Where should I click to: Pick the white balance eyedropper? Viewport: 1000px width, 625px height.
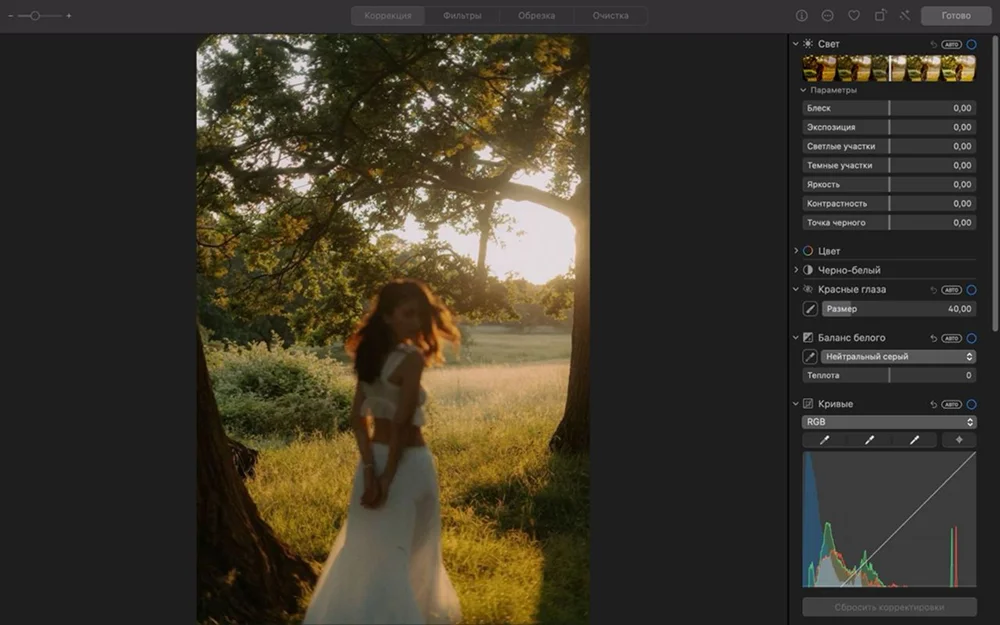(810, 356)
